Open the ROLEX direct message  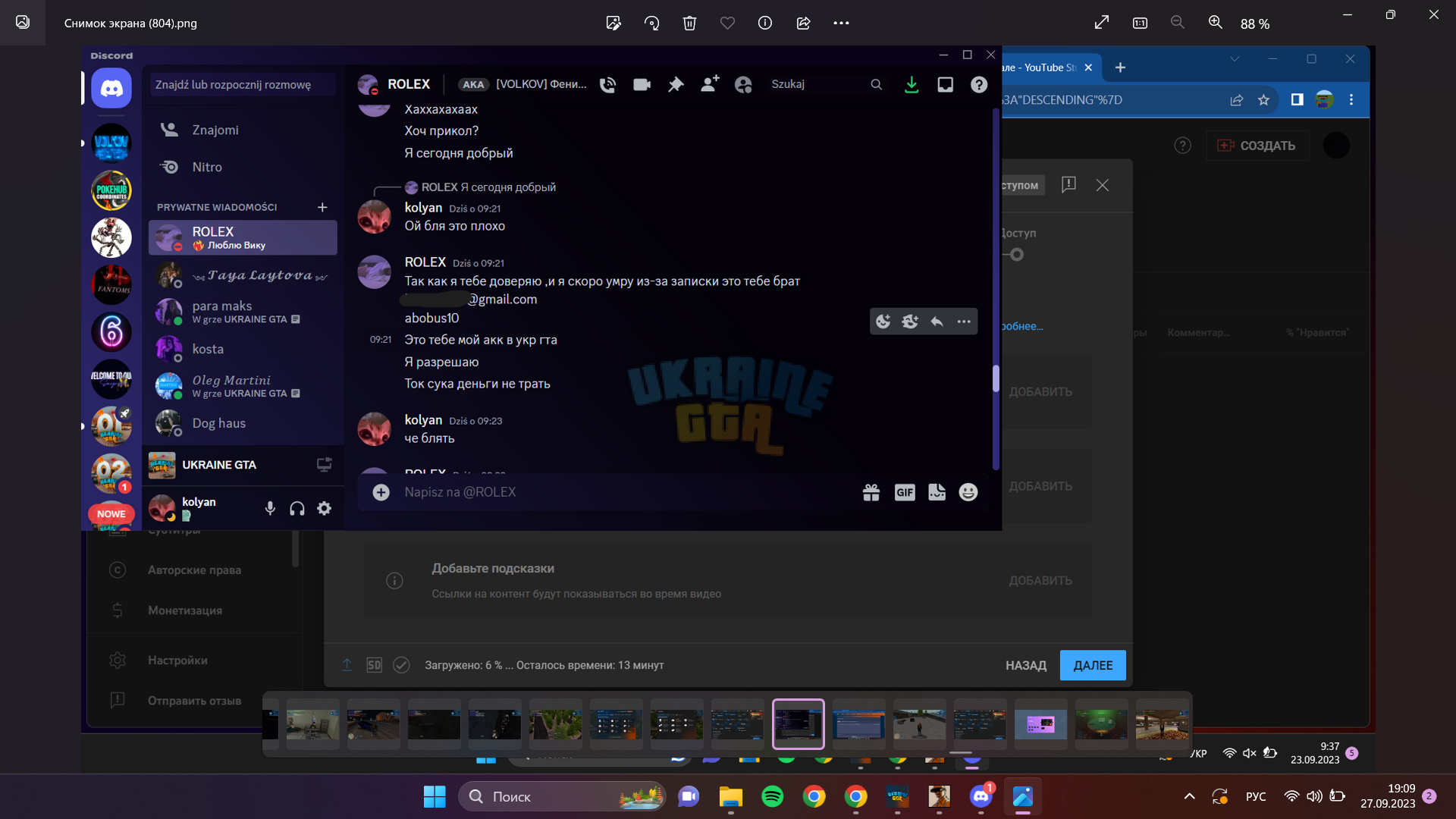click(x=243, y=237)
